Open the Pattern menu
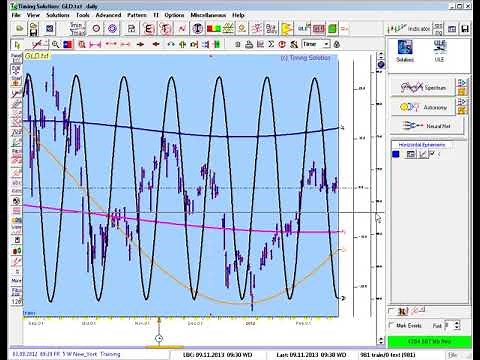Image resolution: width=480 pixels, height=360 pixels. (x=137, y=15)
